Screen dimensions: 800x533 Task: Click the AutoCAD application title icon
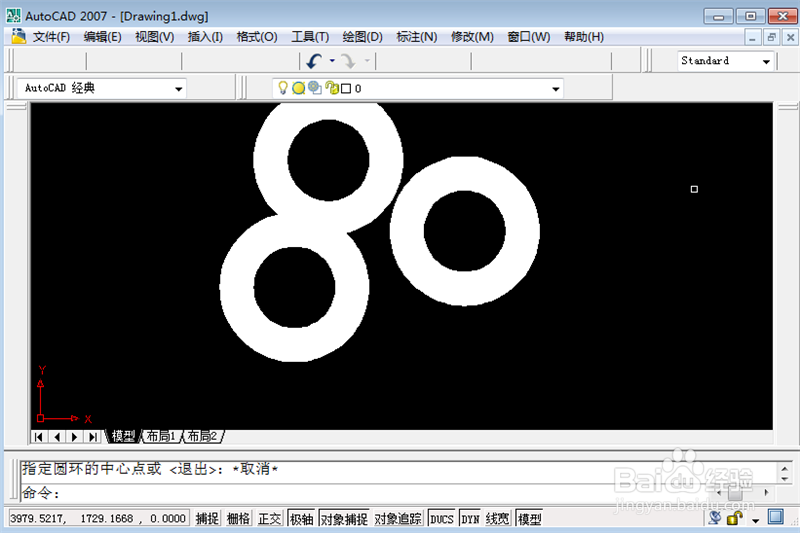tap(13, 16)
